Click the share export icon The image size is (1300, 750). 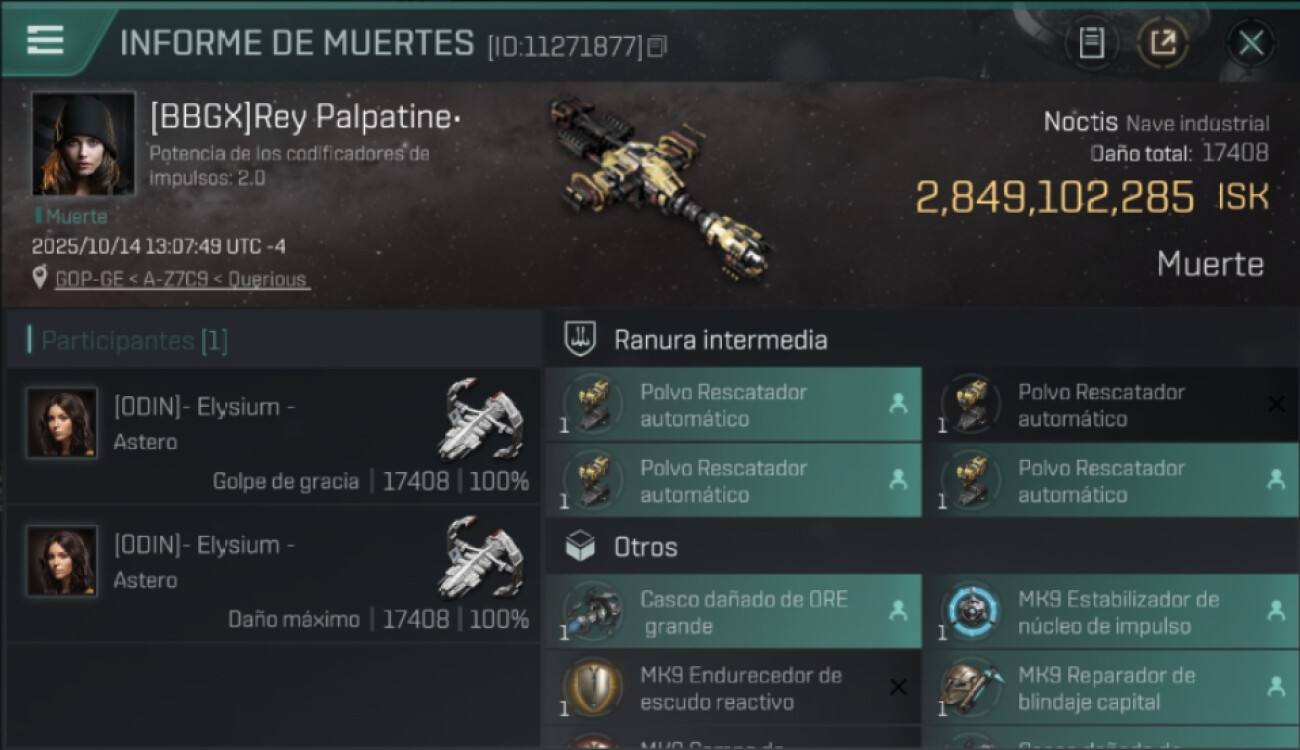(x=1163, y=43)
